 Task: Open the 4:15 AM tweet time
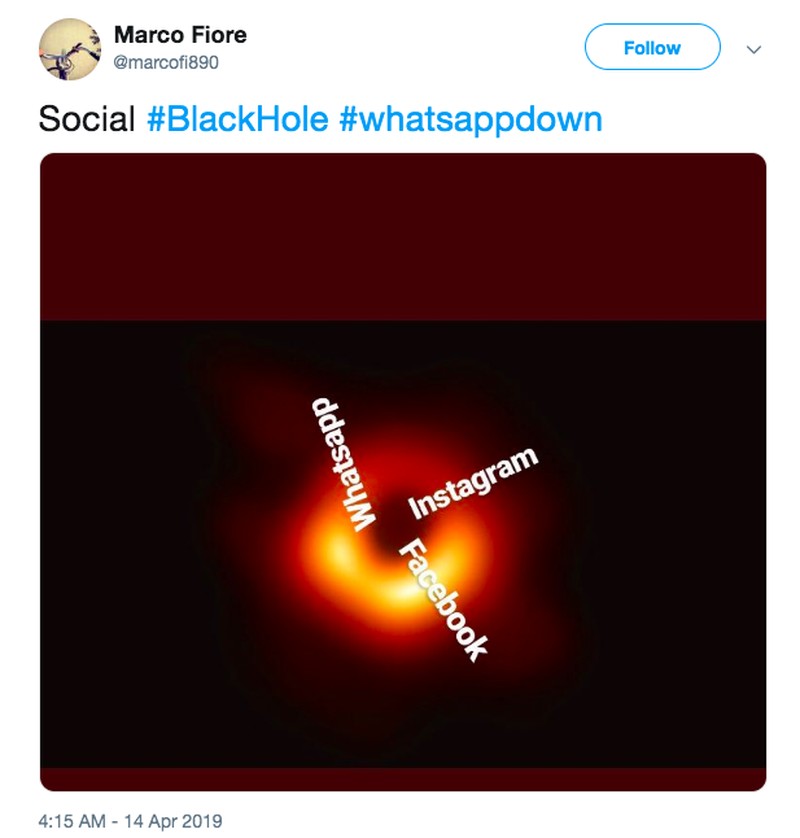(x=71, y=821)
